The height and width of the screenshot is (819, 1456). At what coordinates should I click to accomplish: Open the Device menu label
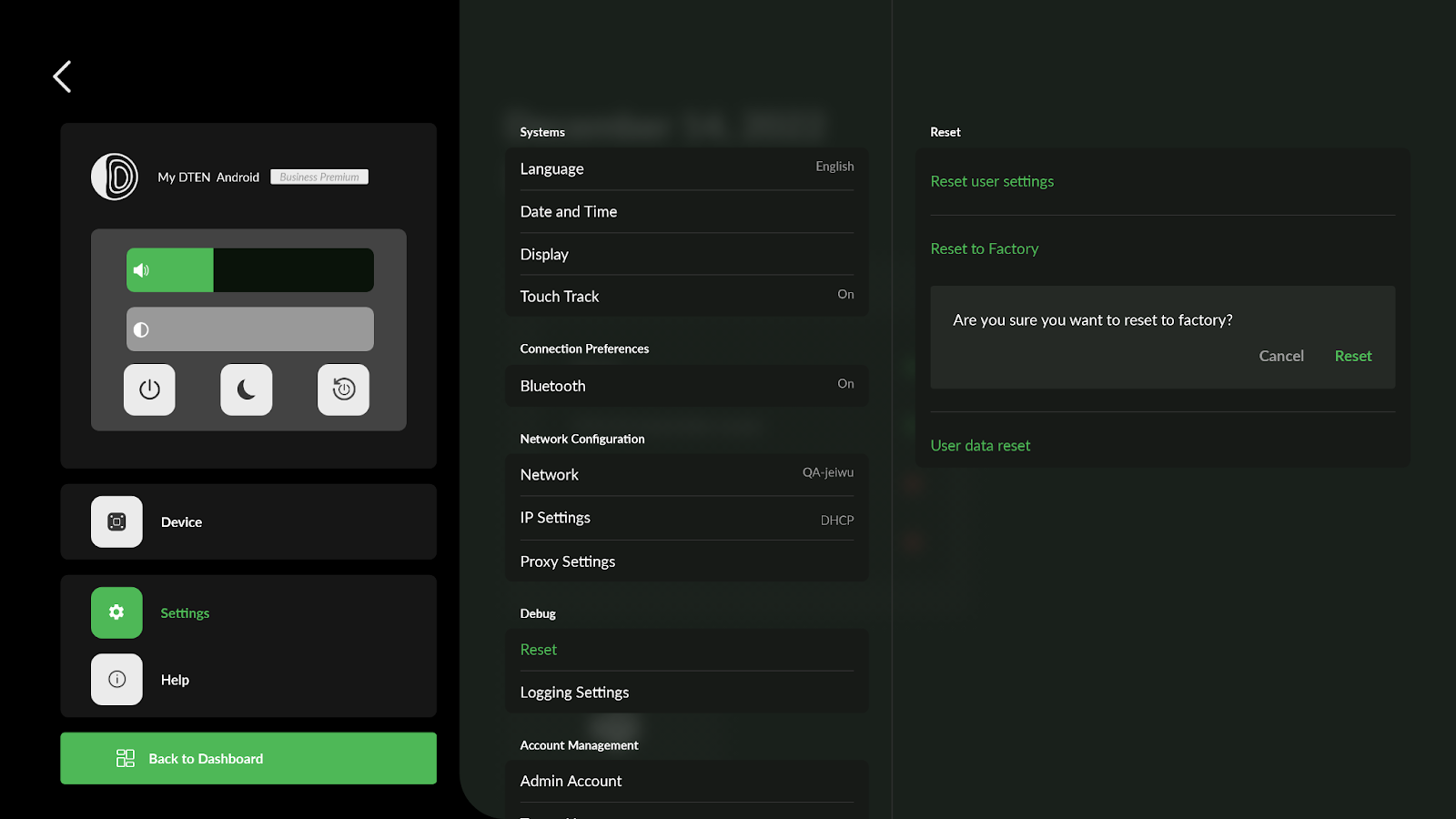[x=181, y=522]
